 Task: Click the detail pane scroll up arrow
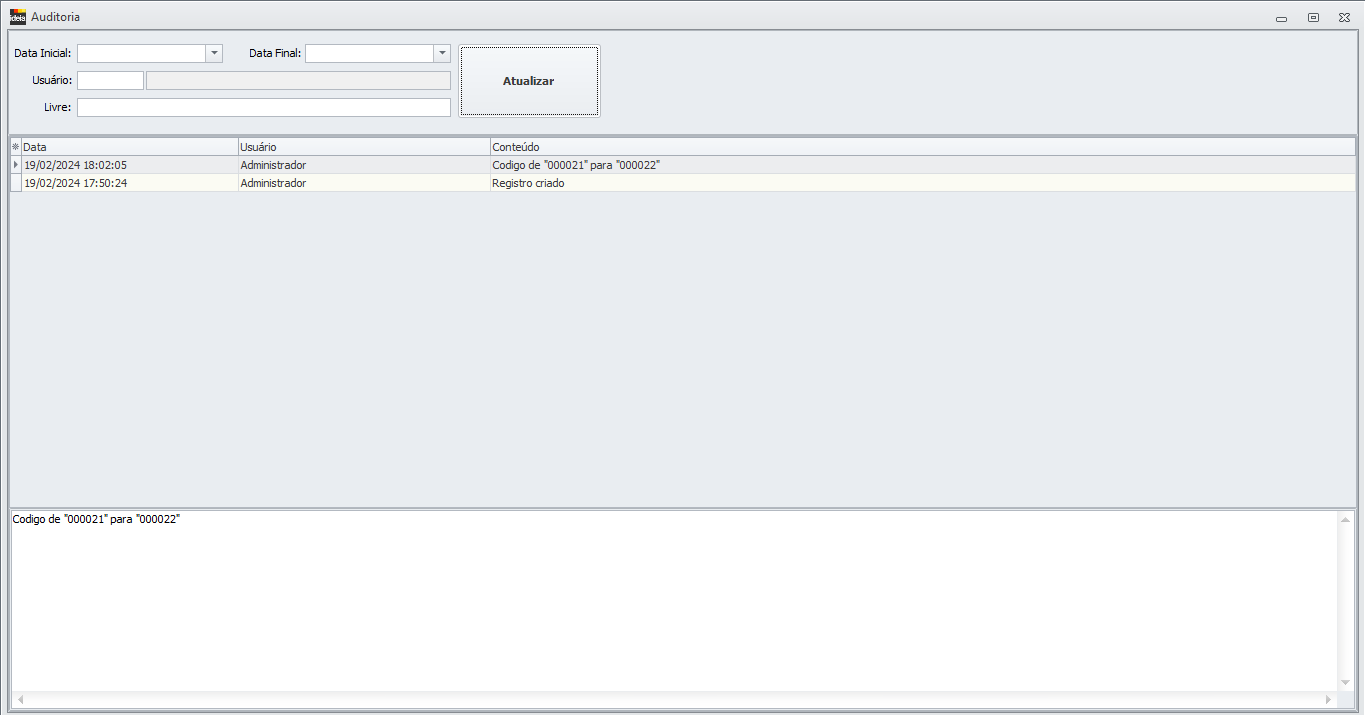(1345, 520)
